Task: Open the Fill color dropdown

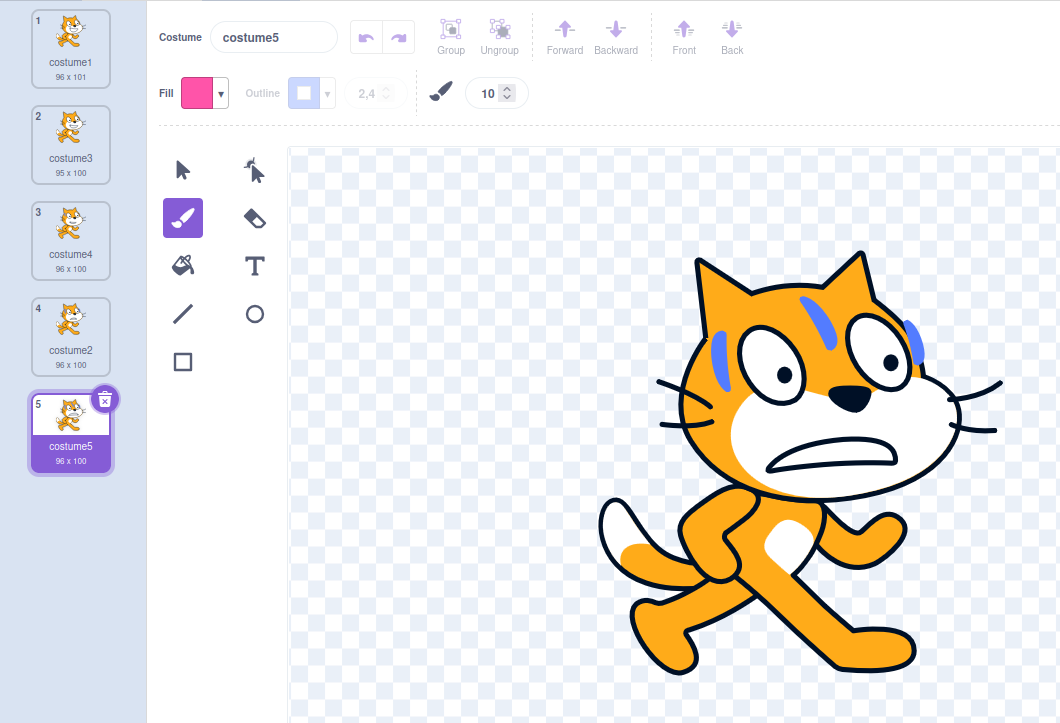Action: [x=221, y=93]
